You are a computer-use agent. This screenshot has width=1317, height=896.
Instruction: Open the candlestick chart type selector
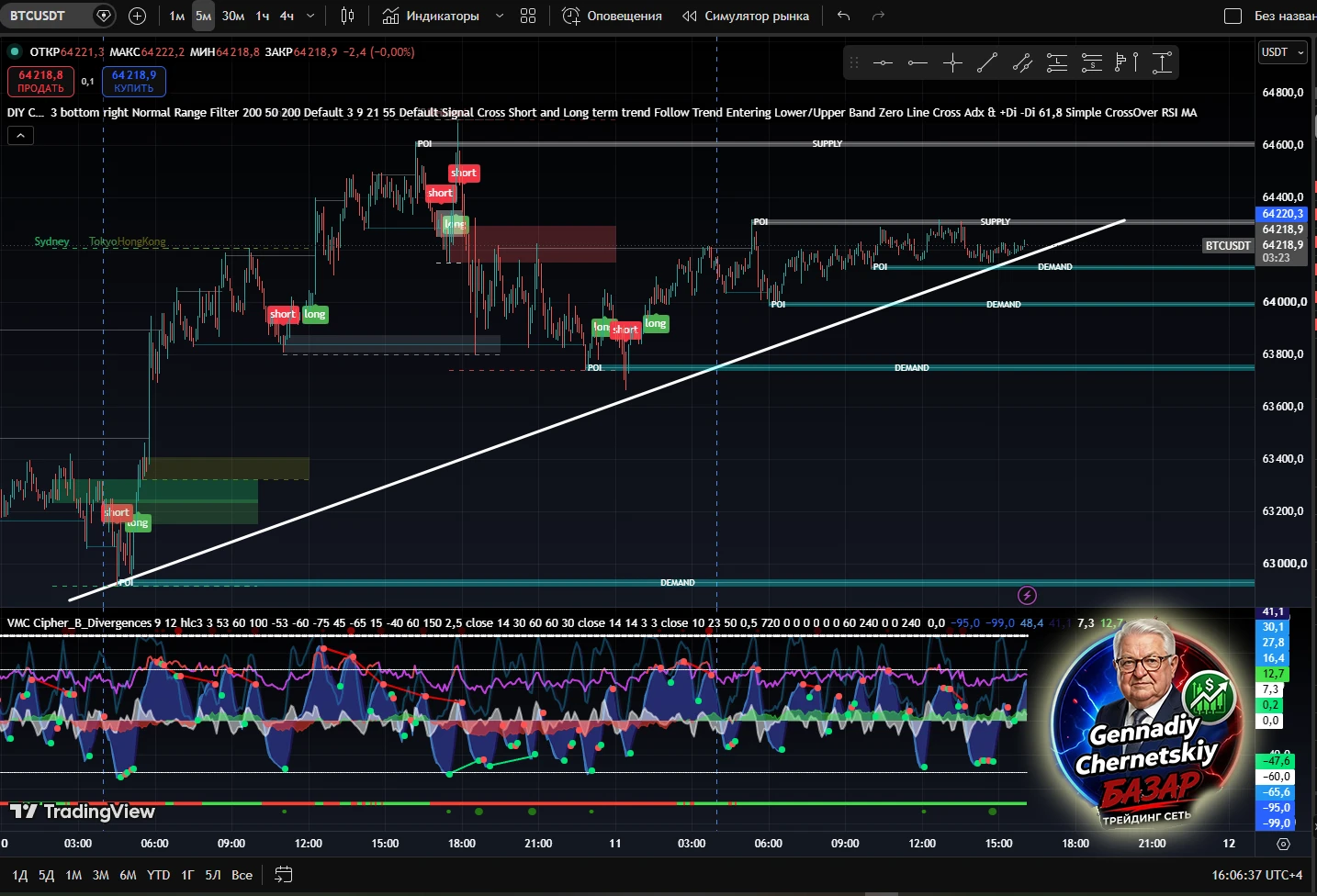[347, 16]
